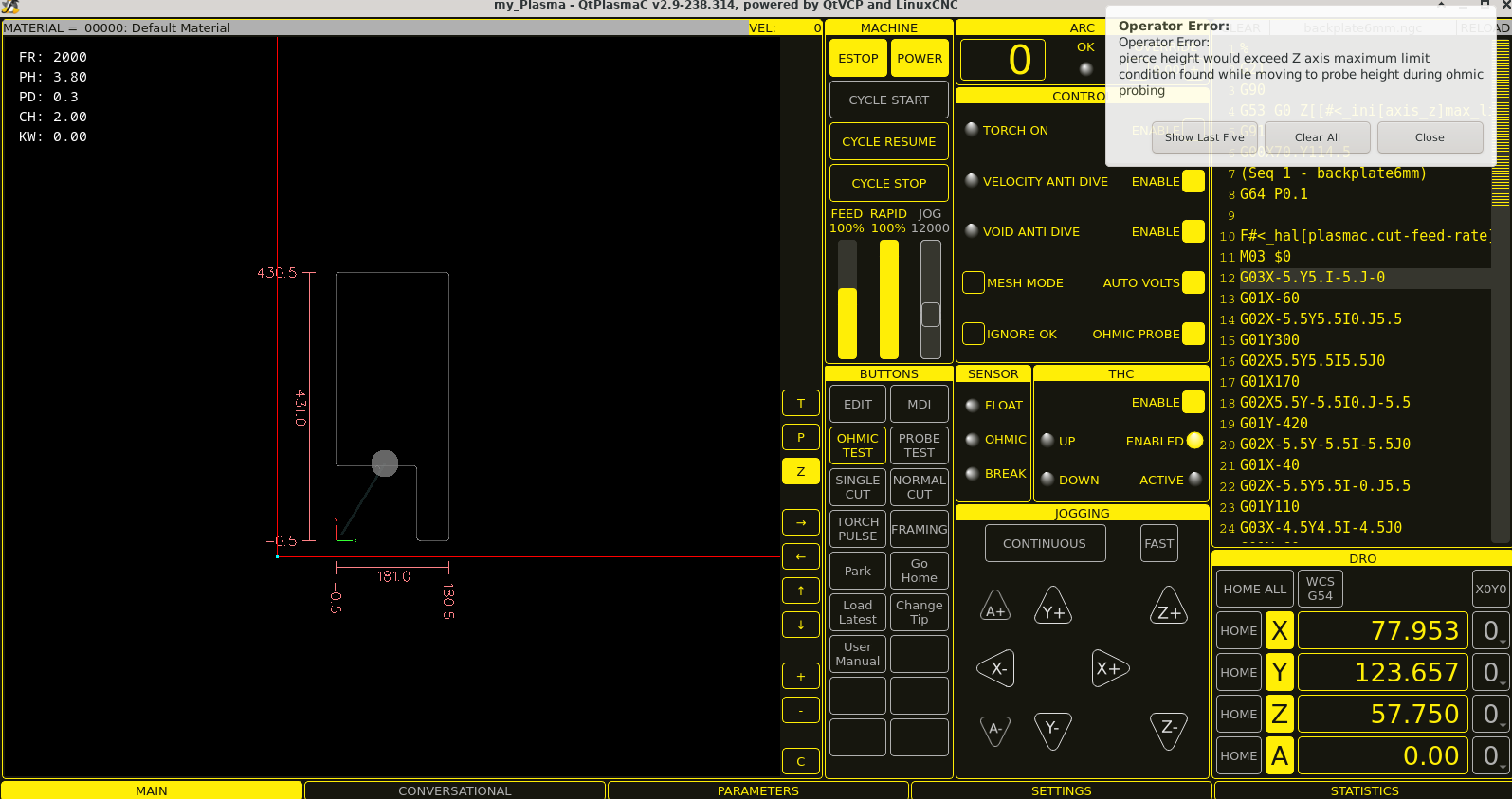
Task: Toggle Mesh Mode checkbox
Action: point(974,282)
